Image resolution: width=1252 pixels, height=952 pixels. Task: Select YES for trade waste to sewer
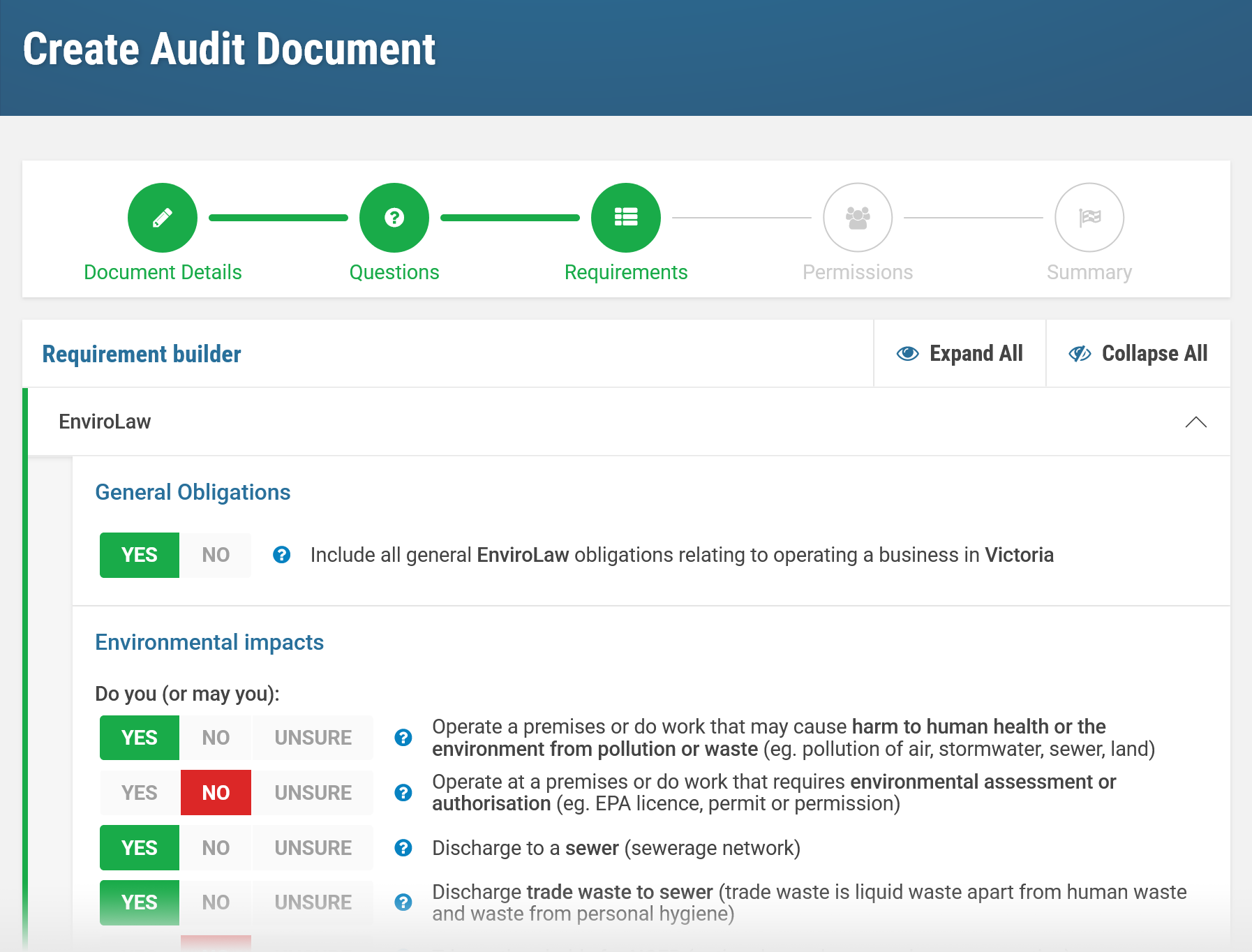[140, 902]
